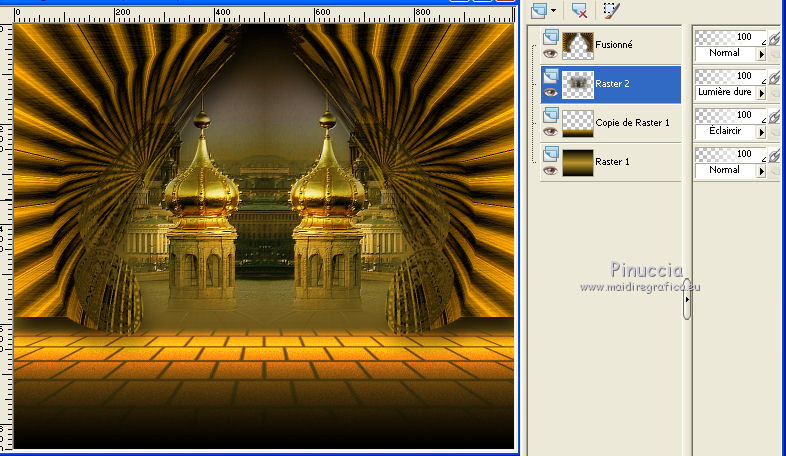Click the Normal blend mode field of Raster 1
Screen dimensions: 786x456
point(726,170)
